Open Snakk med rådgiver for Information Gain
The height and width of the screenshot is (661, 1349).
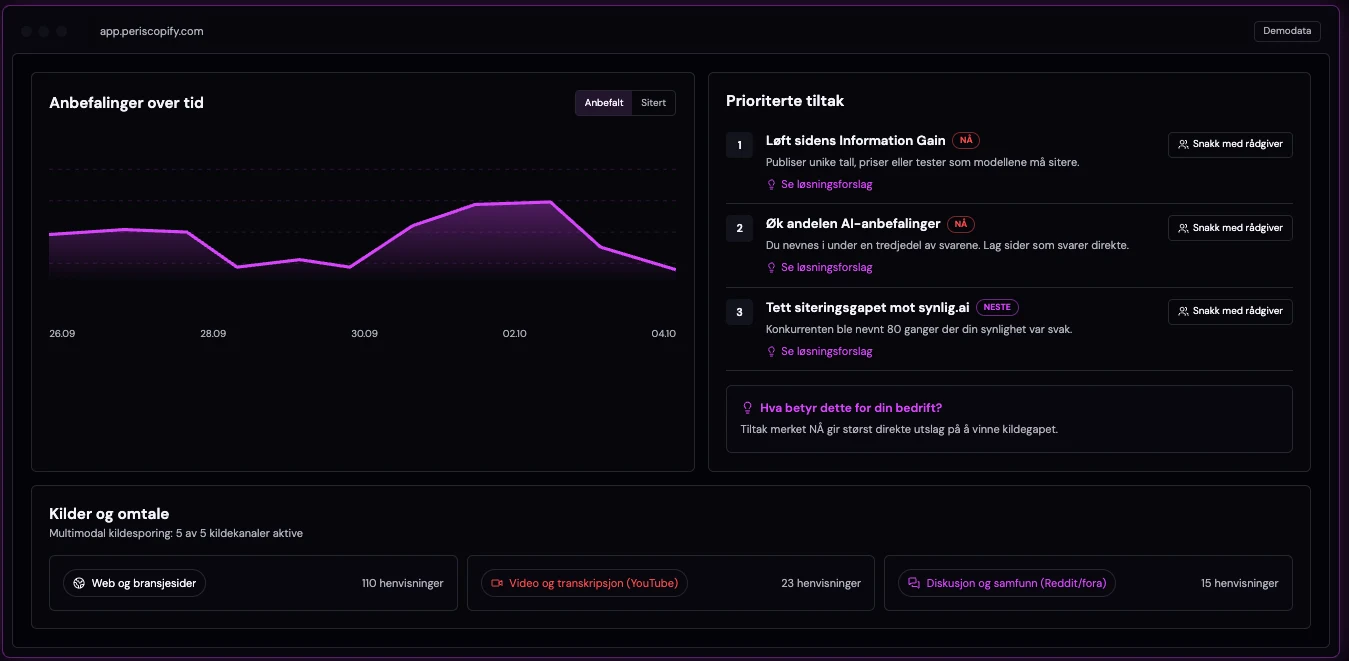(x=1230, y=144)
